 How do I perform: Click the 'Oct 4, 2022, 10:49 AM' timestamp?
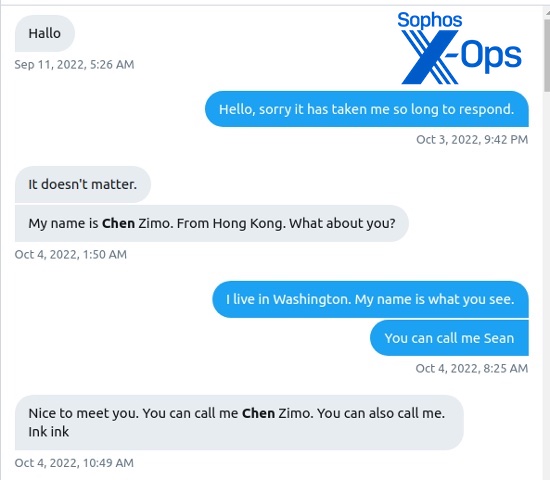[74, 463]
